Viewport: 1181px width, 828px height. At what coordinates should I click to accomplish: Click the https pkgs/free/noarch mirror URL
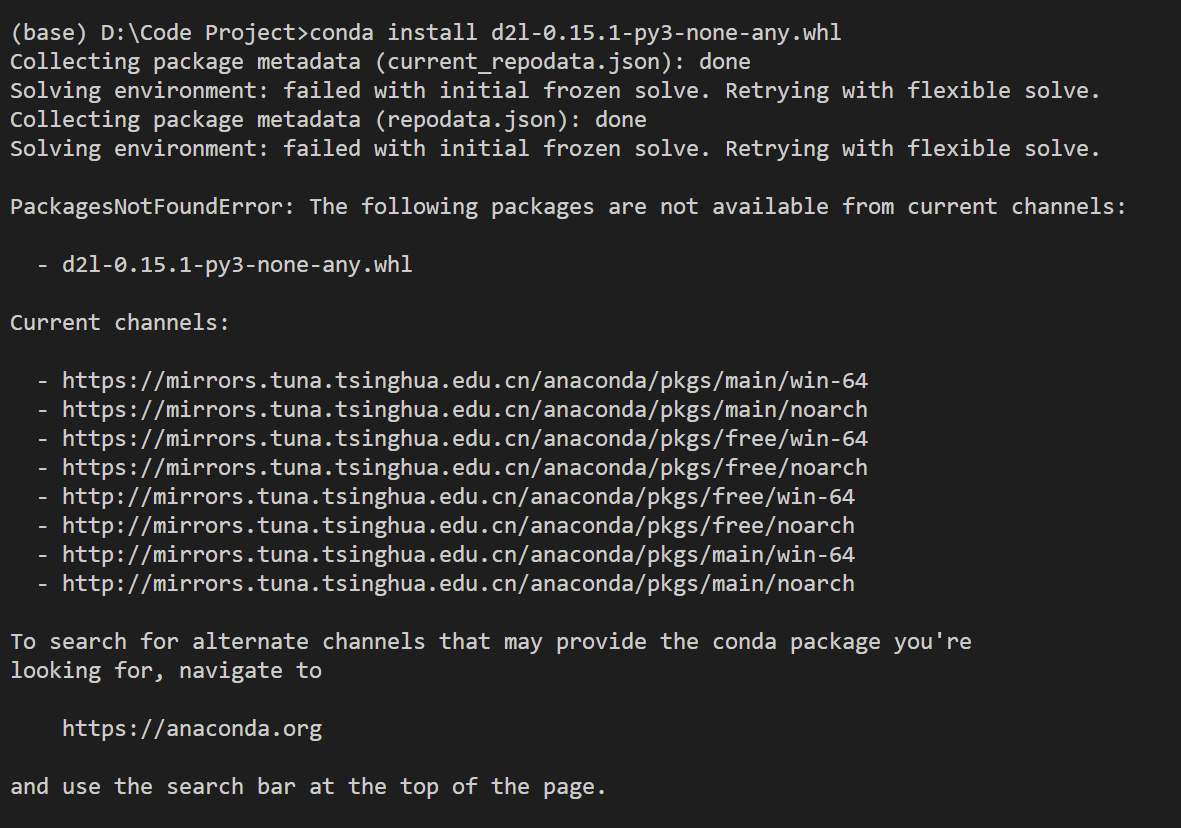pyautogui.click(x=465, y=467)
